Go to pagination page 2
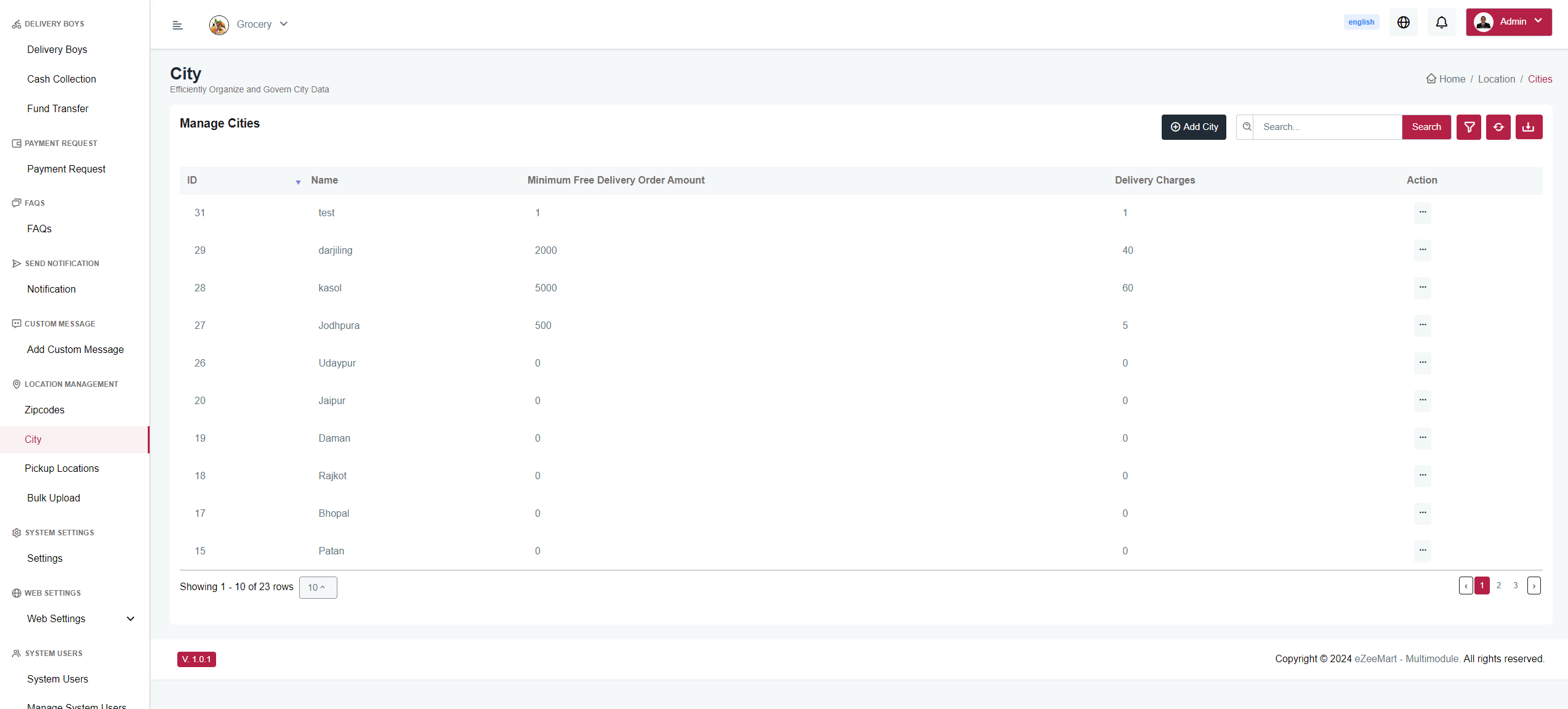 (1498, 585)
